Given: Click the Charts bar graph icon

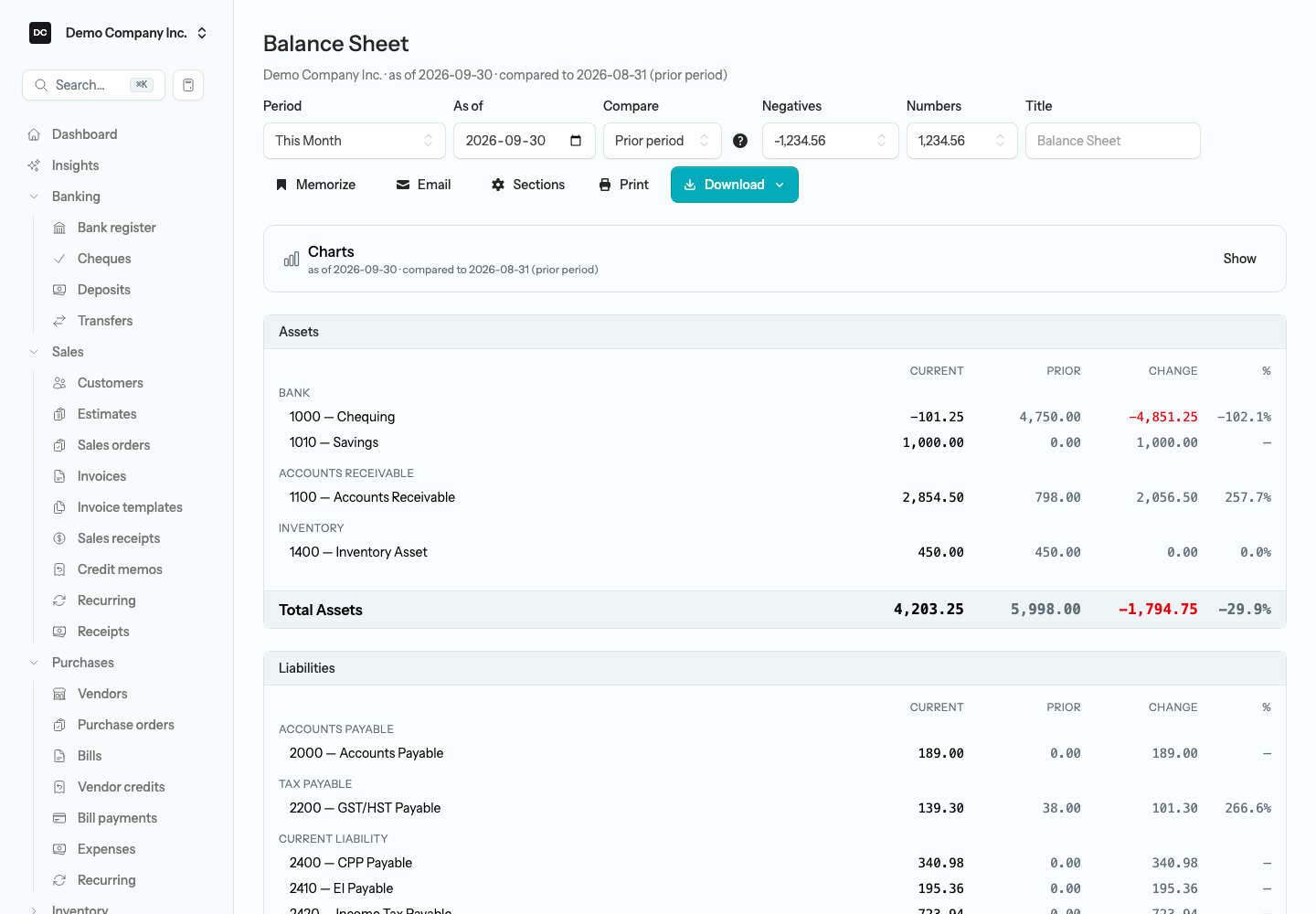Looking at the screenshot, I should (292, 259).
